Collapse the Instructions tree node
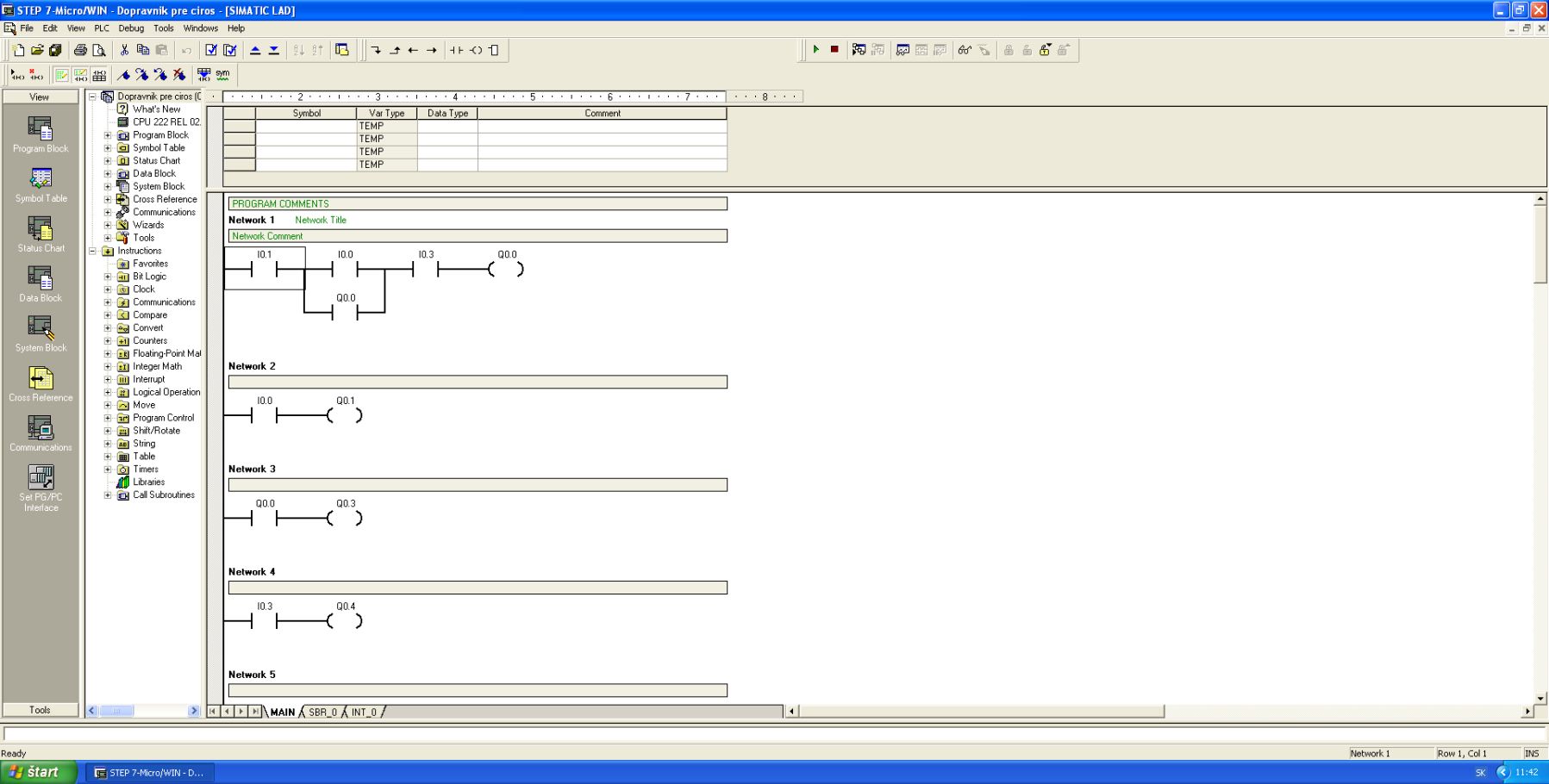 93,251
